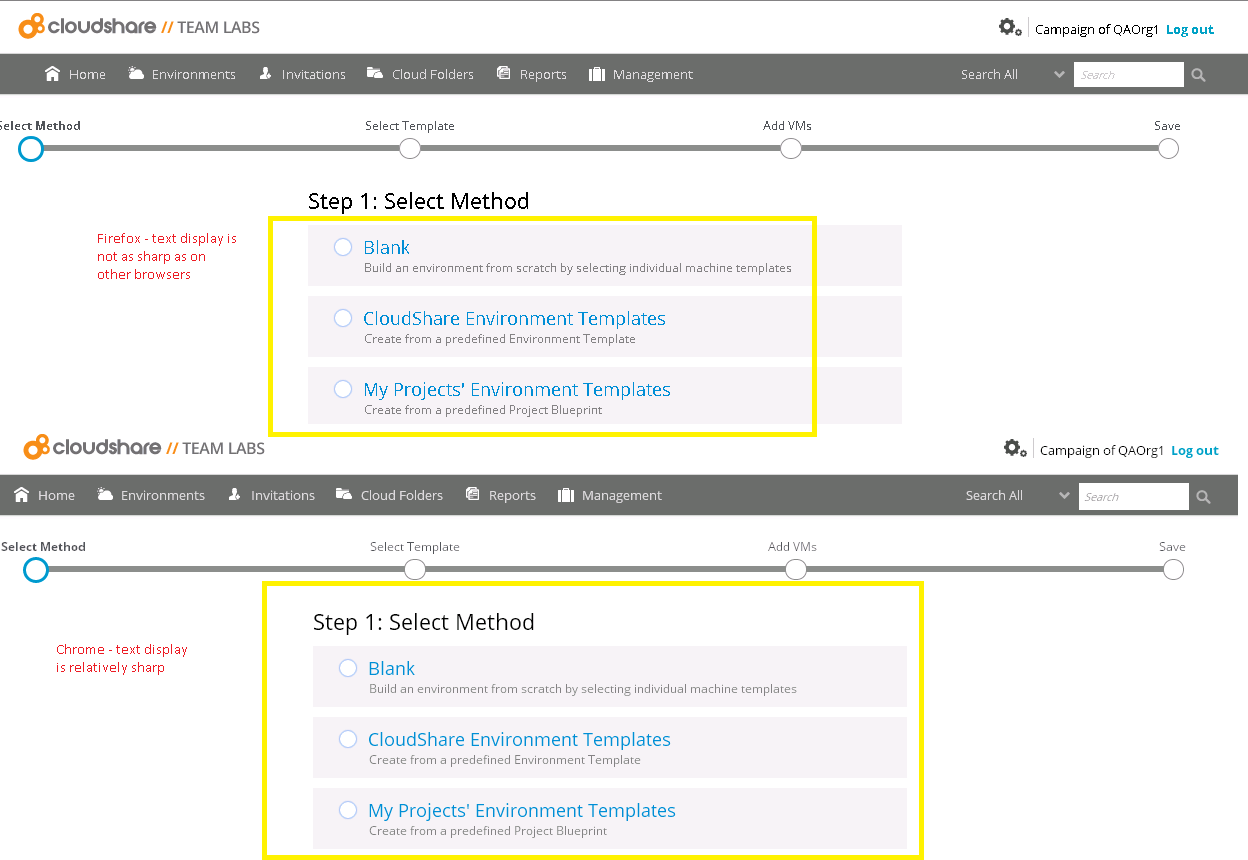Open settings gear in upper Firefox page header

click(x=1010, y=28)
